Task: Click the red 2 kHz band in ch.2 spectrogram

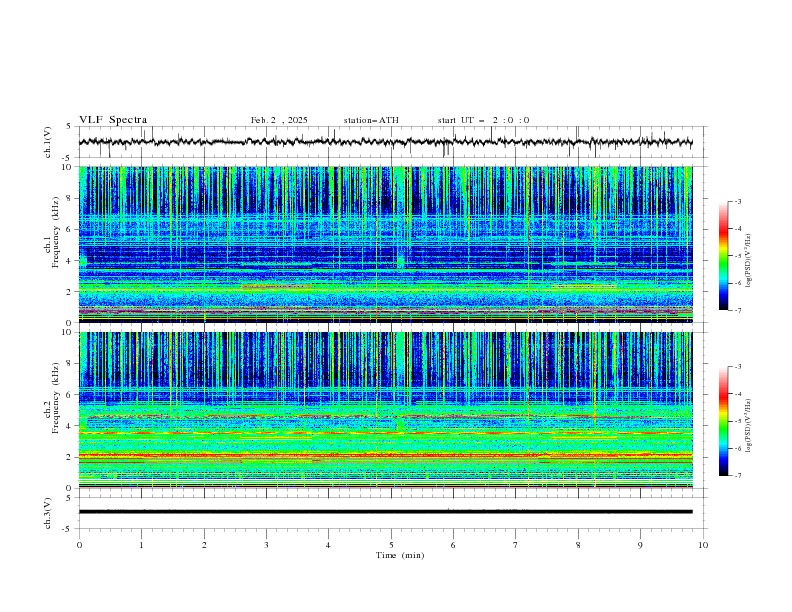Action: tap(385, 455)
